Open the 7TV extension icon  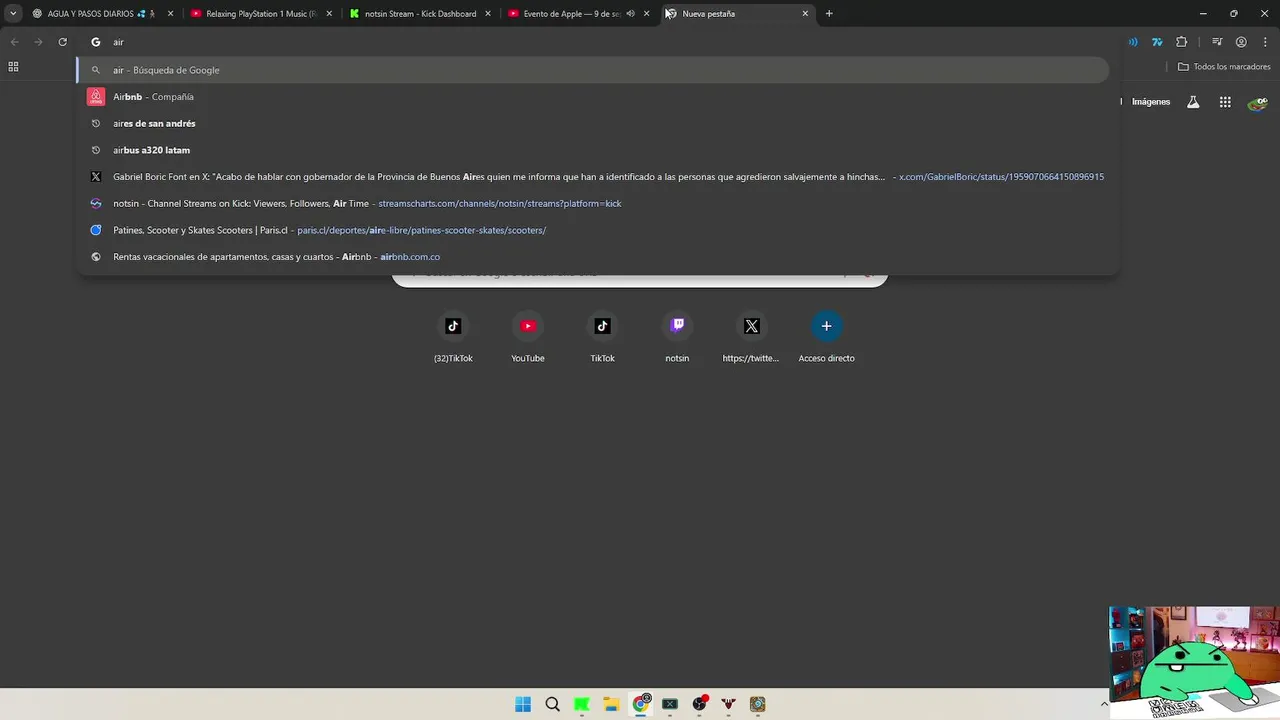tap(1157, 42)
